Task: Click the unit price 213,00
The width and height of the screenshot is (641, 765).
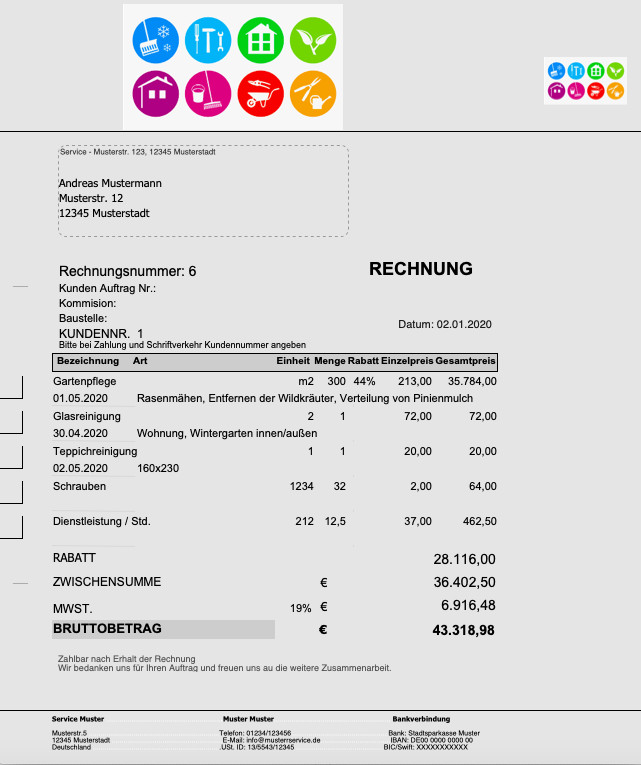Action: [415, 382]
